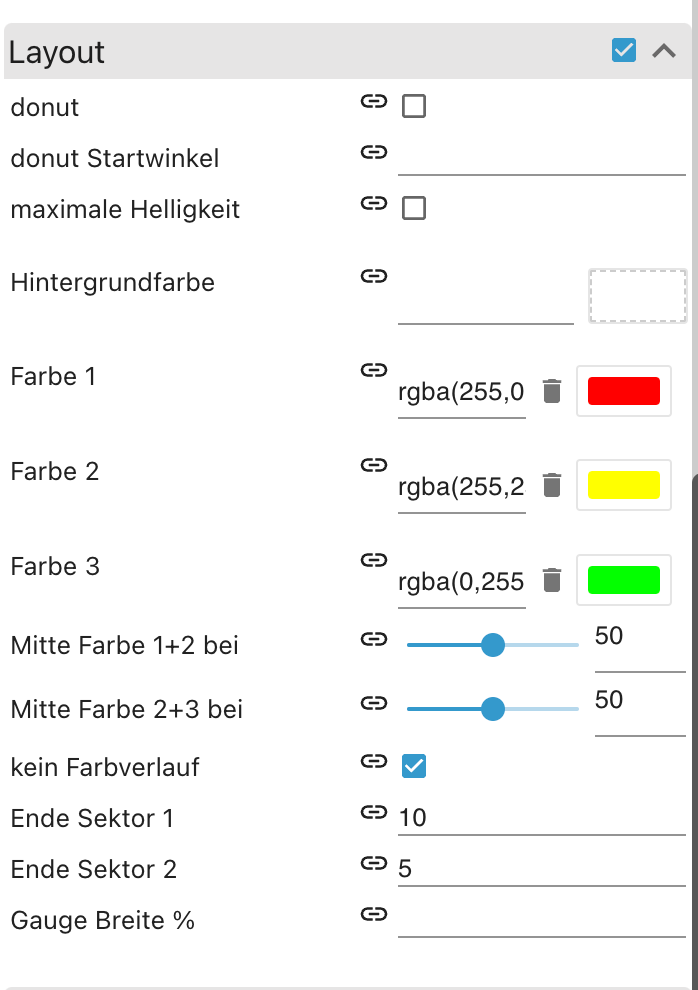Uncheck kein Farbverlauf option
Screen dimensions: 698x990
(413, 767)
